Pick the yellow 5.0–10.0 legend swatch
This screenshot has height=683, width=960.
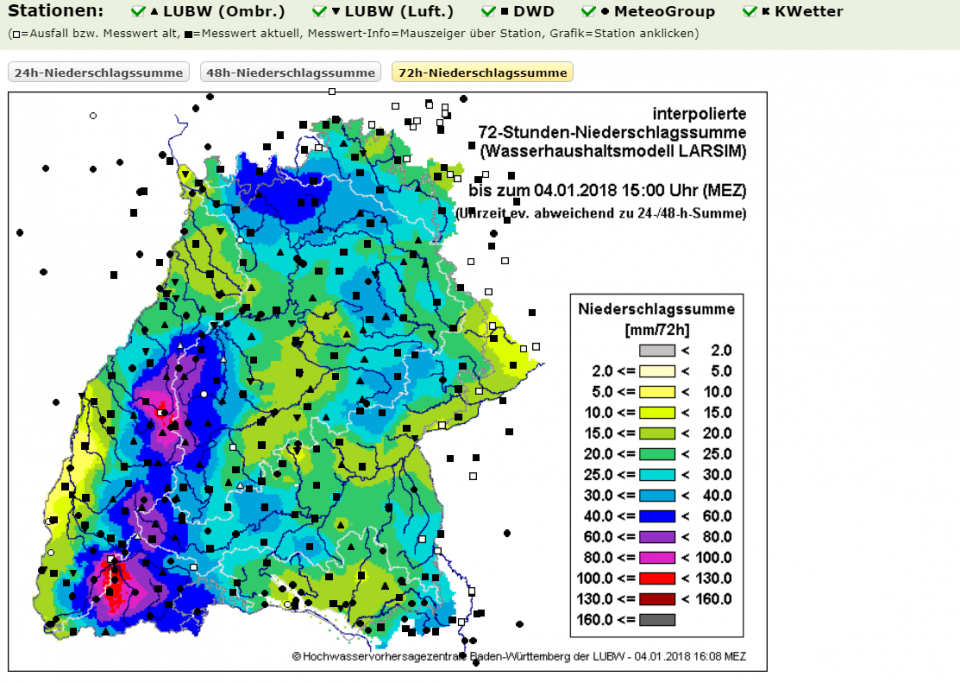(657, 392)
